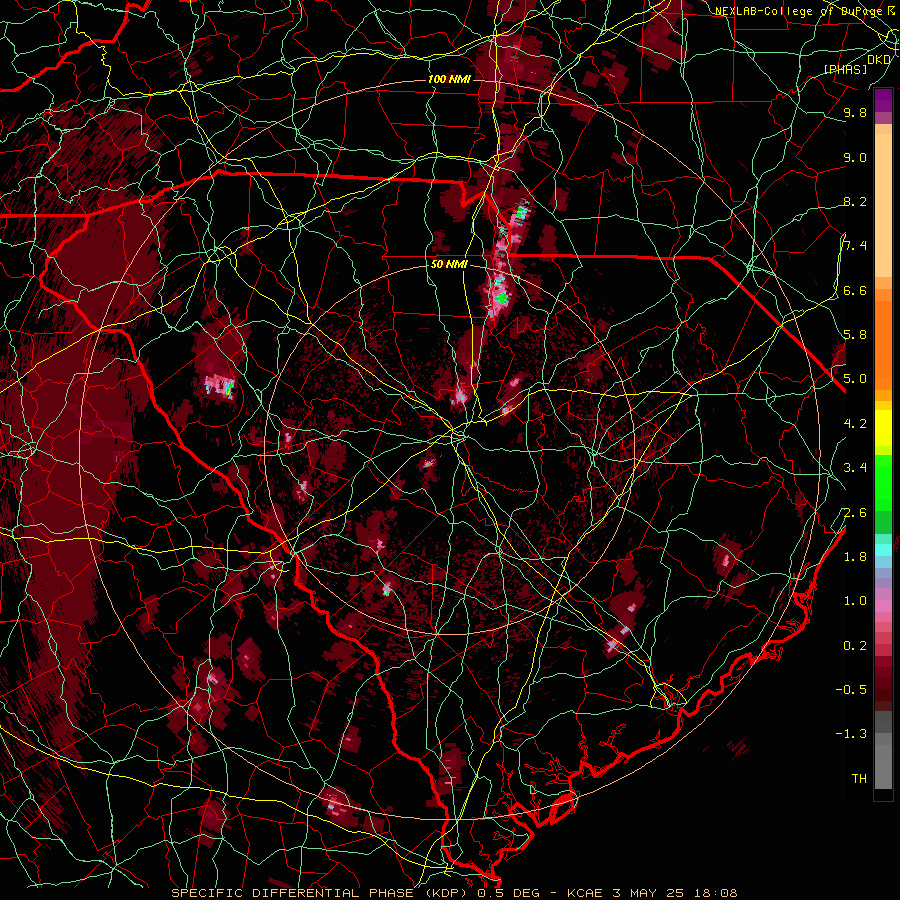Select the 1.8 legend value
The image size is (900, 900).
(x=855, y=557)
